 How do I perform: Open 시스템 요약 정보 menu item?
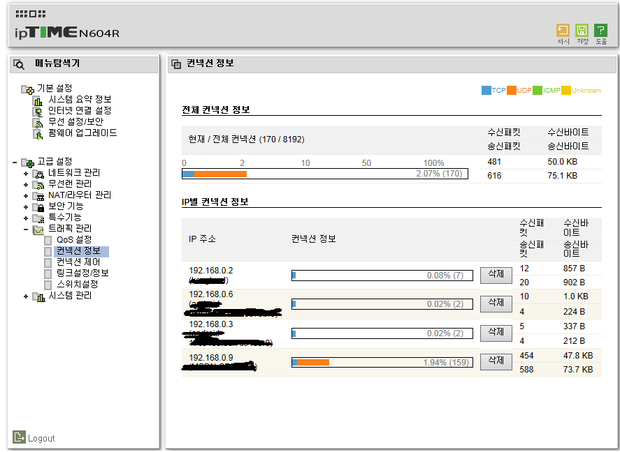tap(80, 99)
